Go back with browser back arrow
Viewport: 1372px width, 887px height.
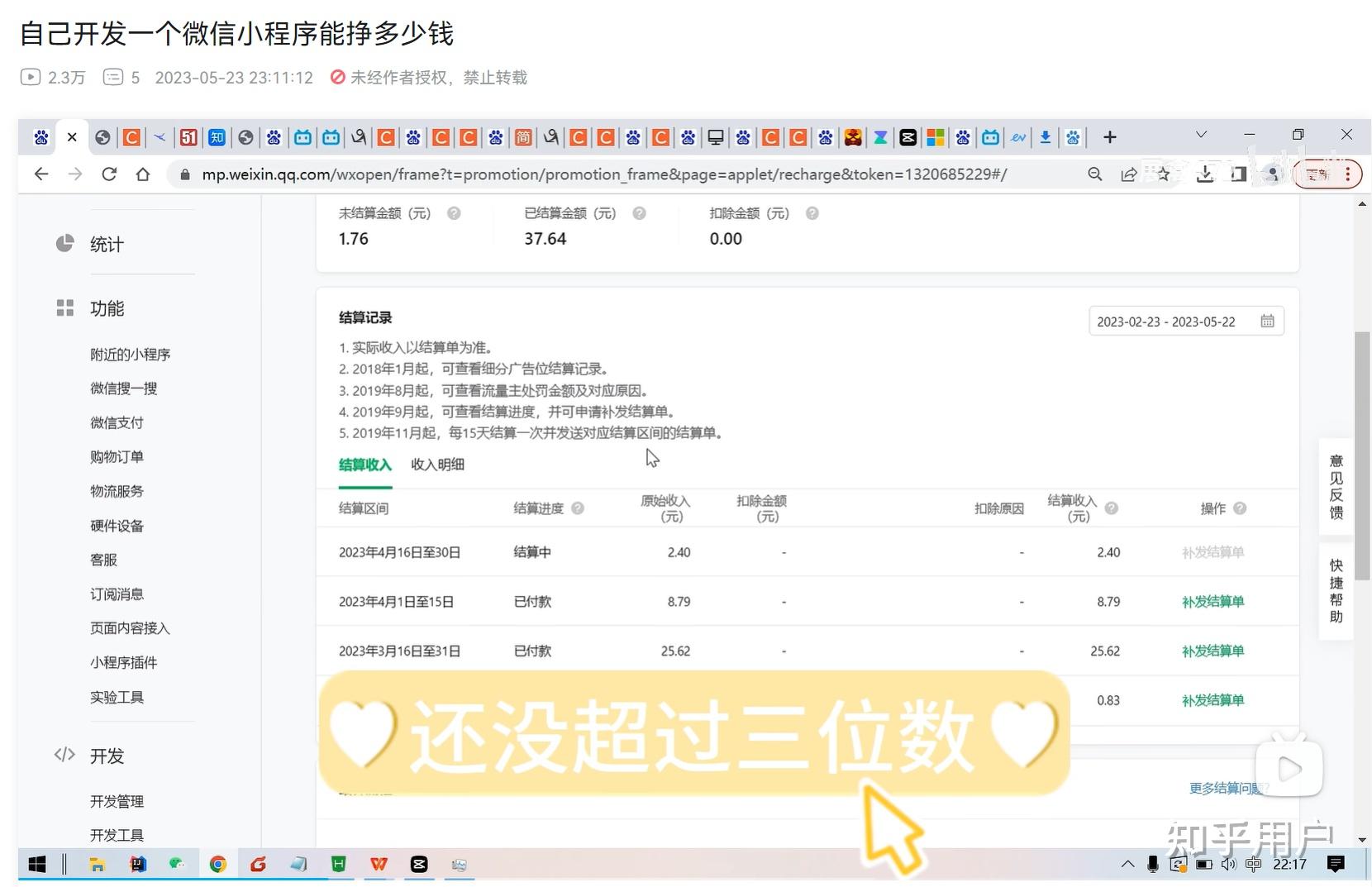pos(41,174)
